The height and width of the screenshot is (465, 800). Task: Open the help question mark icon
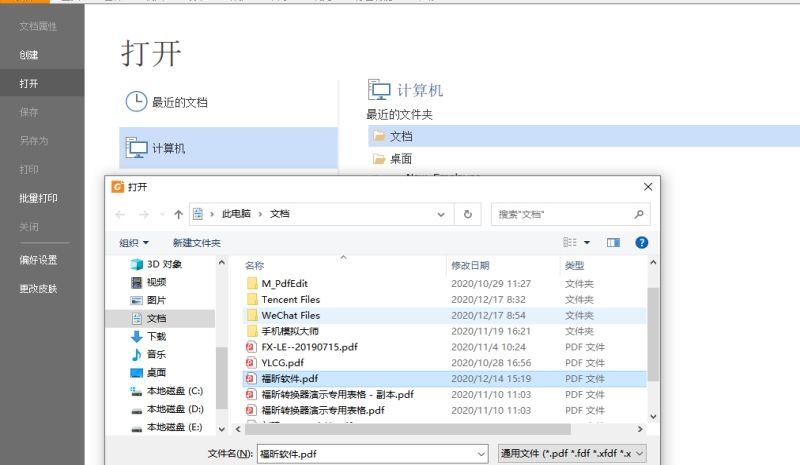point(642,242)
